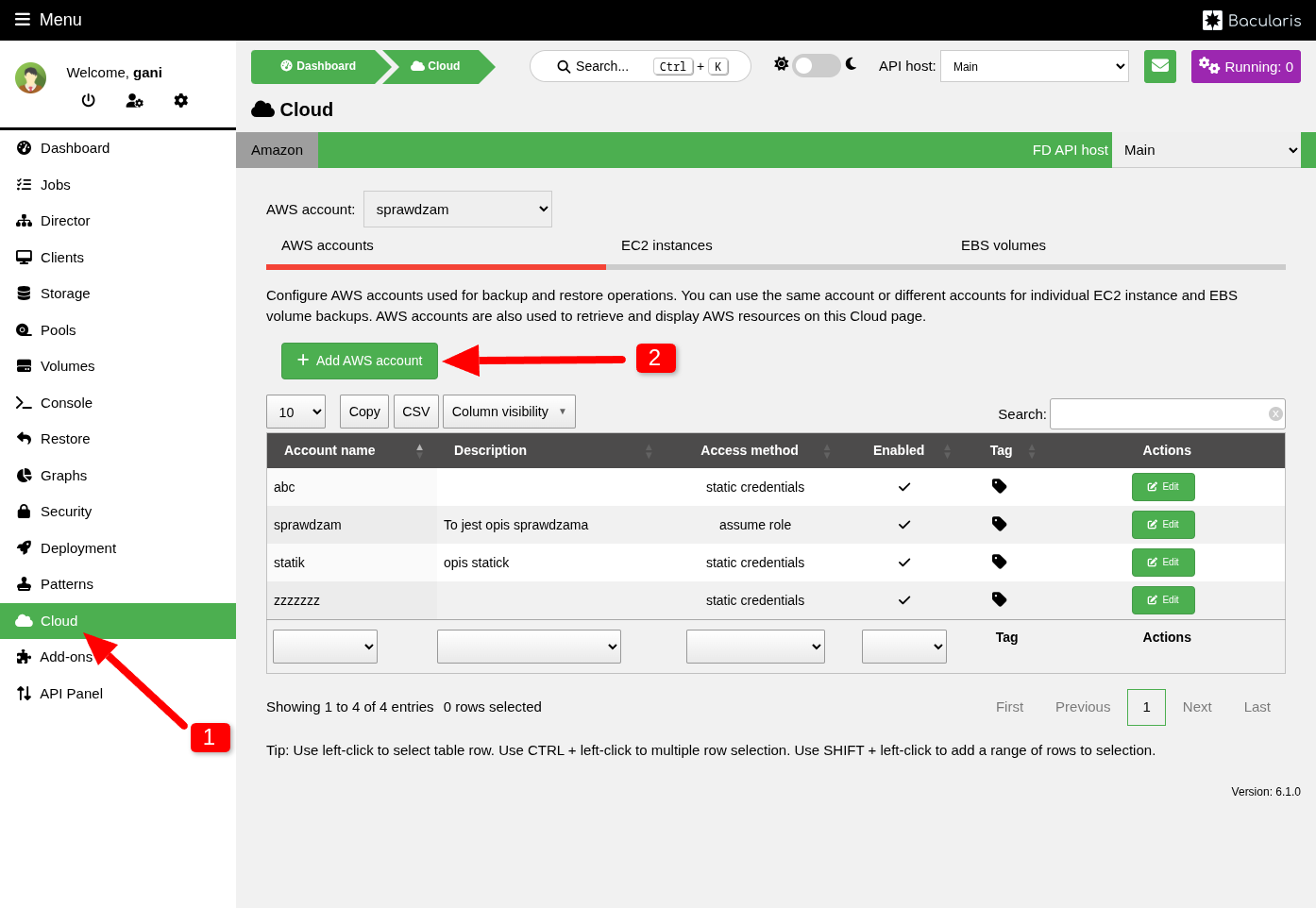
Task: Open the Column visibility dropdown
Action: [x=509, y=412]
